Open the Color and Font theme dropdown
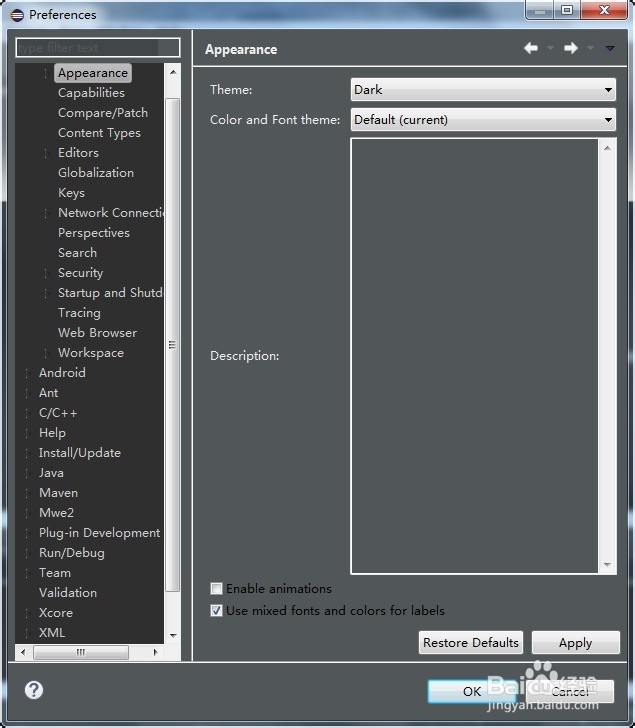This screenshot has width=635, height=728. [x=483, y=120]
